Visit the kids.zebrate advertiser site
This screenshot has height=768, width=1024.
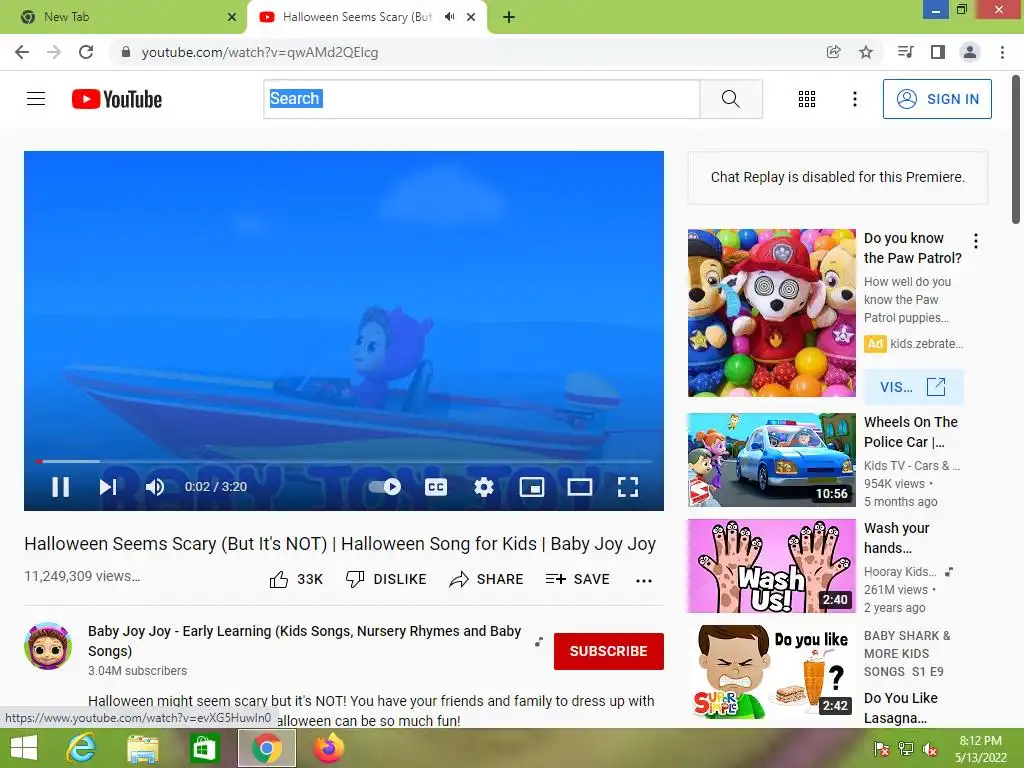click(x=913, y=387)
